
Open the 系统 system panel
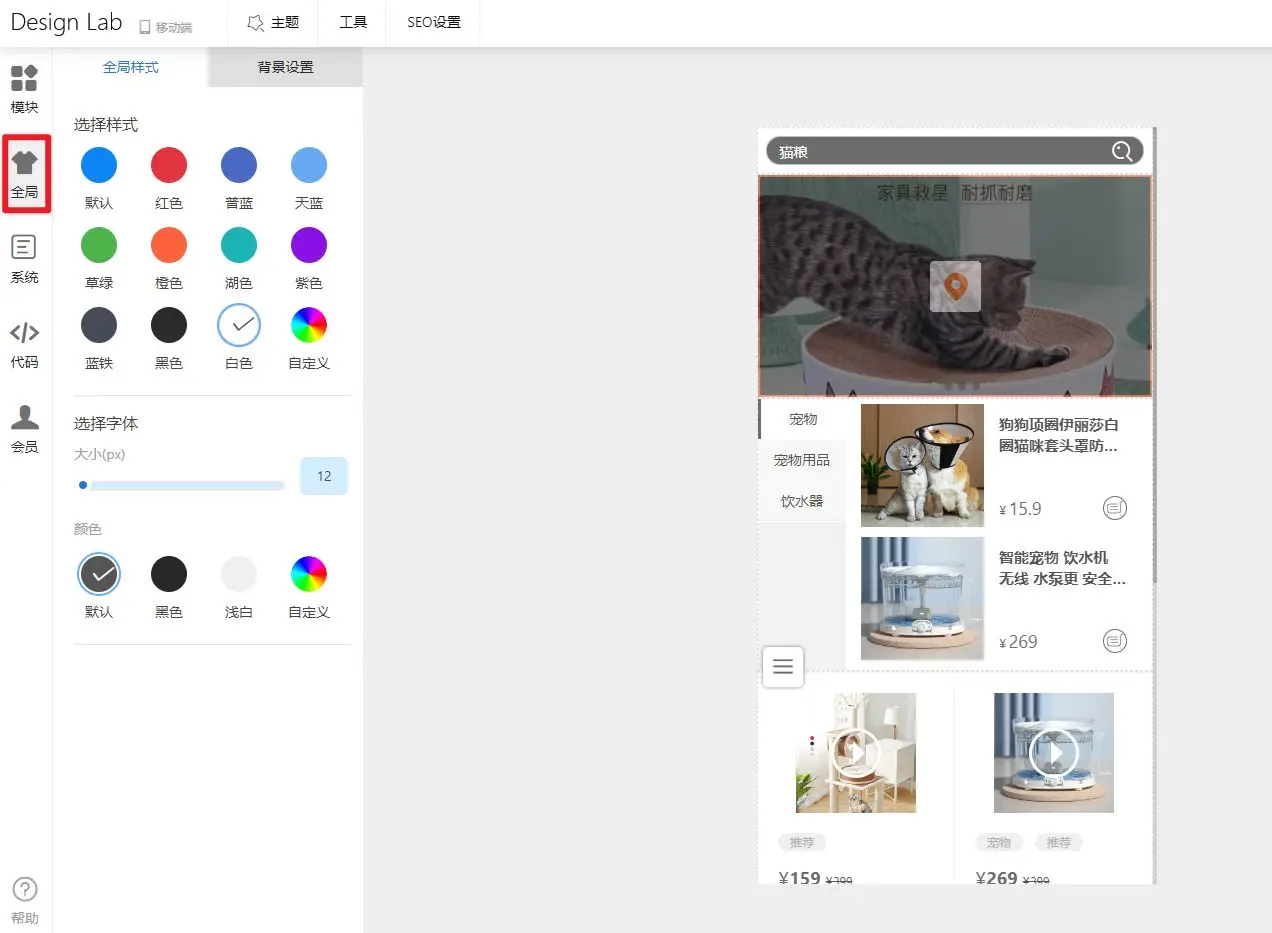[25, 258]
